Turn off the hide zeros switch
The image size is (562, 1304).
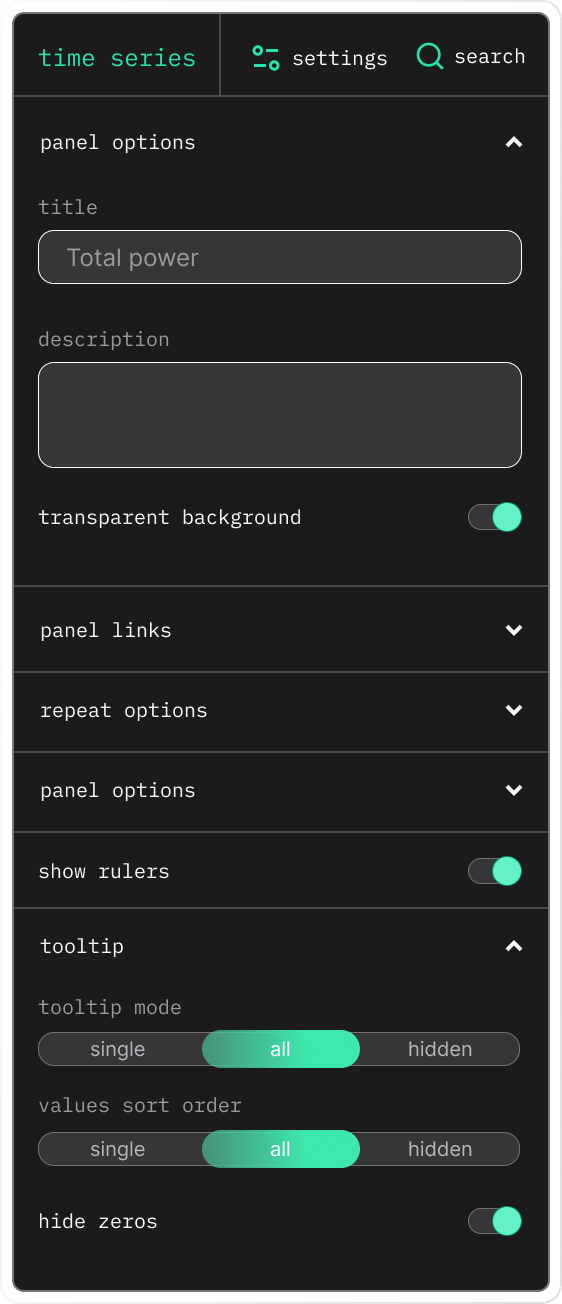(x=495, y=1221)
